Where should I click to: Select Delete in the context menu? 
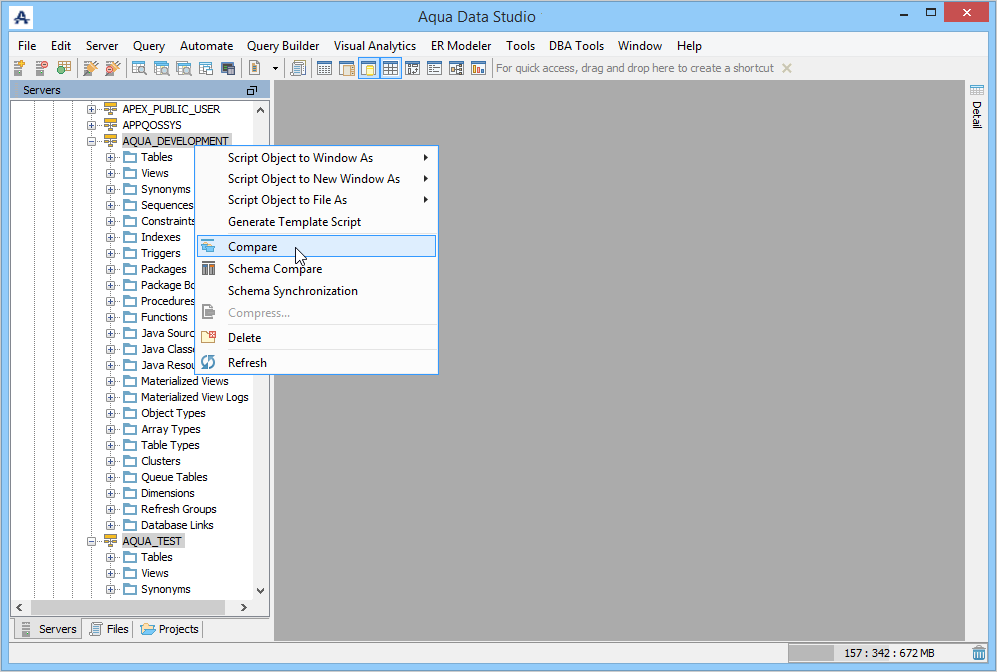316,338
